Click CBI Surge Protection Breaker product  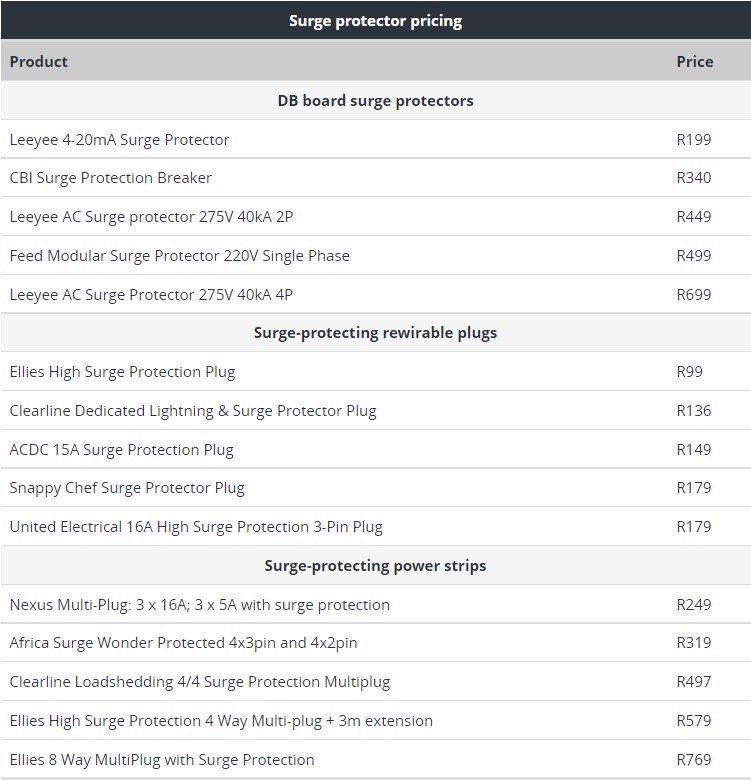pyautogui.click(x=110, y=178)
